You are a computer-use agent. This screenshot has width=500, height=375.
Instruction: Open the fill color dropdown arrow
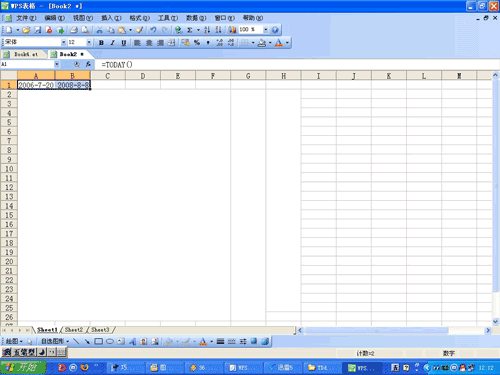point(270,42)
